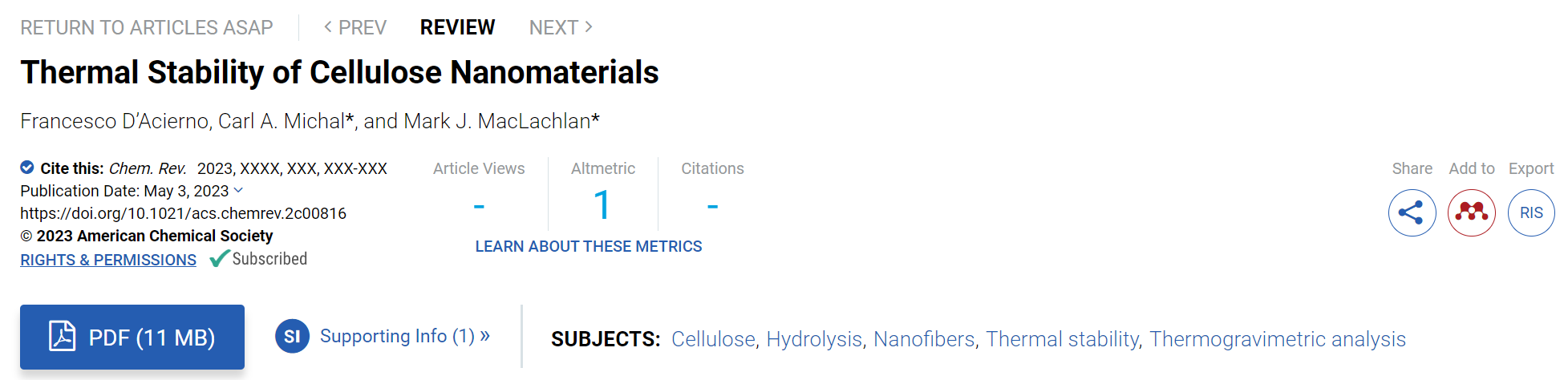Viewport: 1568px width, 380px height.
Task: Click the Altmetric score 1
Action: [602, 205]
